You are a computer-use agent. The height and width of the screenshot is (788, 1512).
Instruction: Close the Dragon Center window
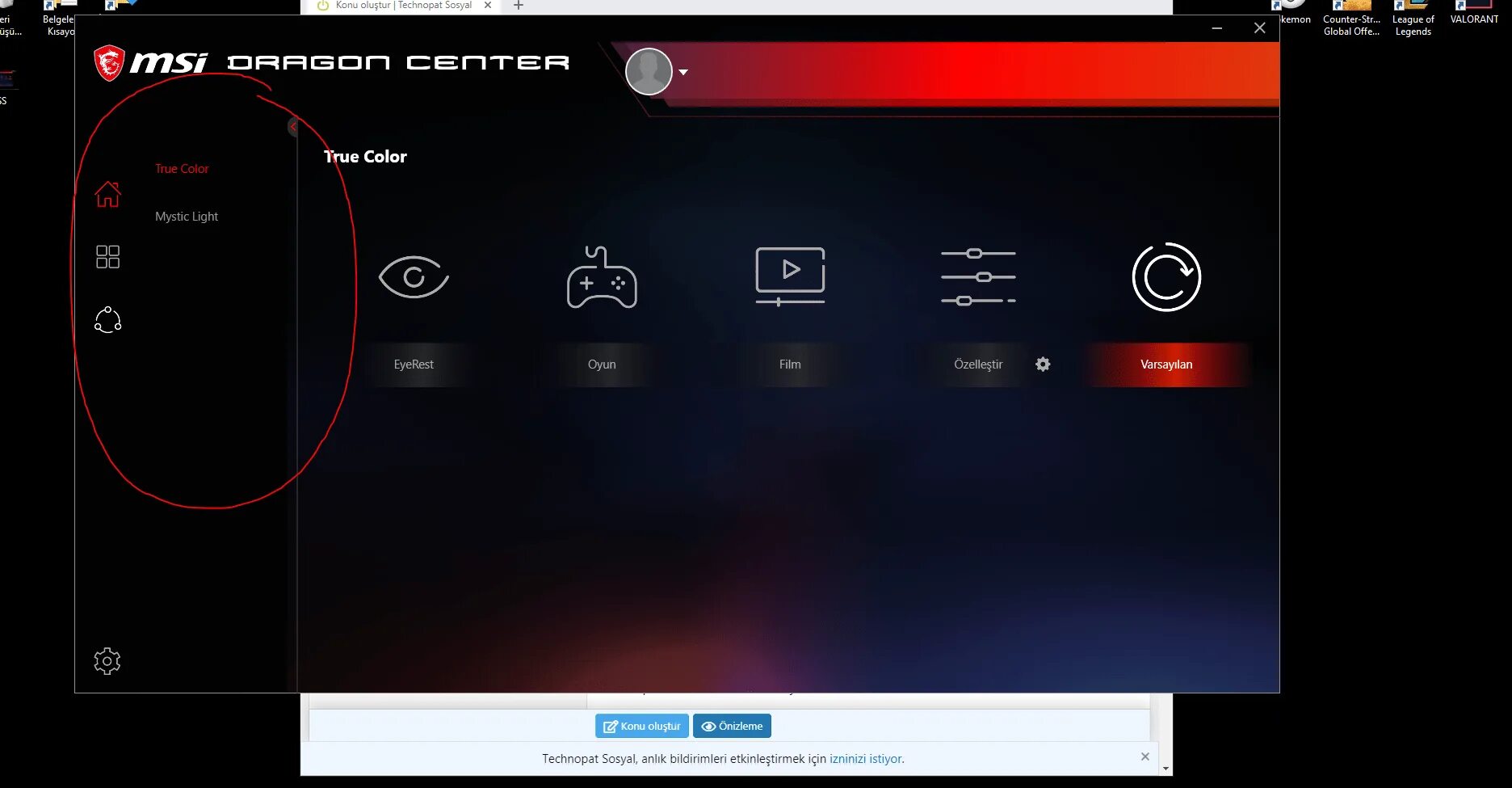[1259, 28]
